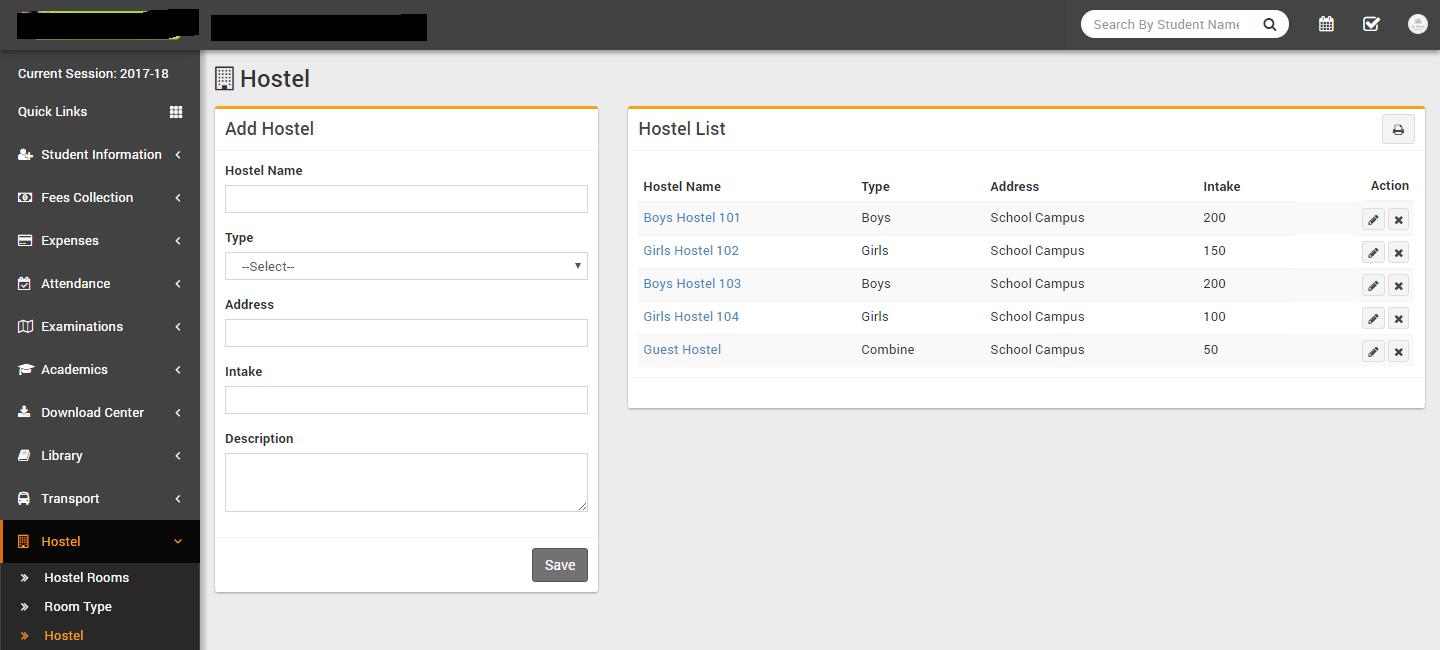Expand the Fees Collection sidebar section
The height and width of the screenshot is (650, 1440).
100,198
